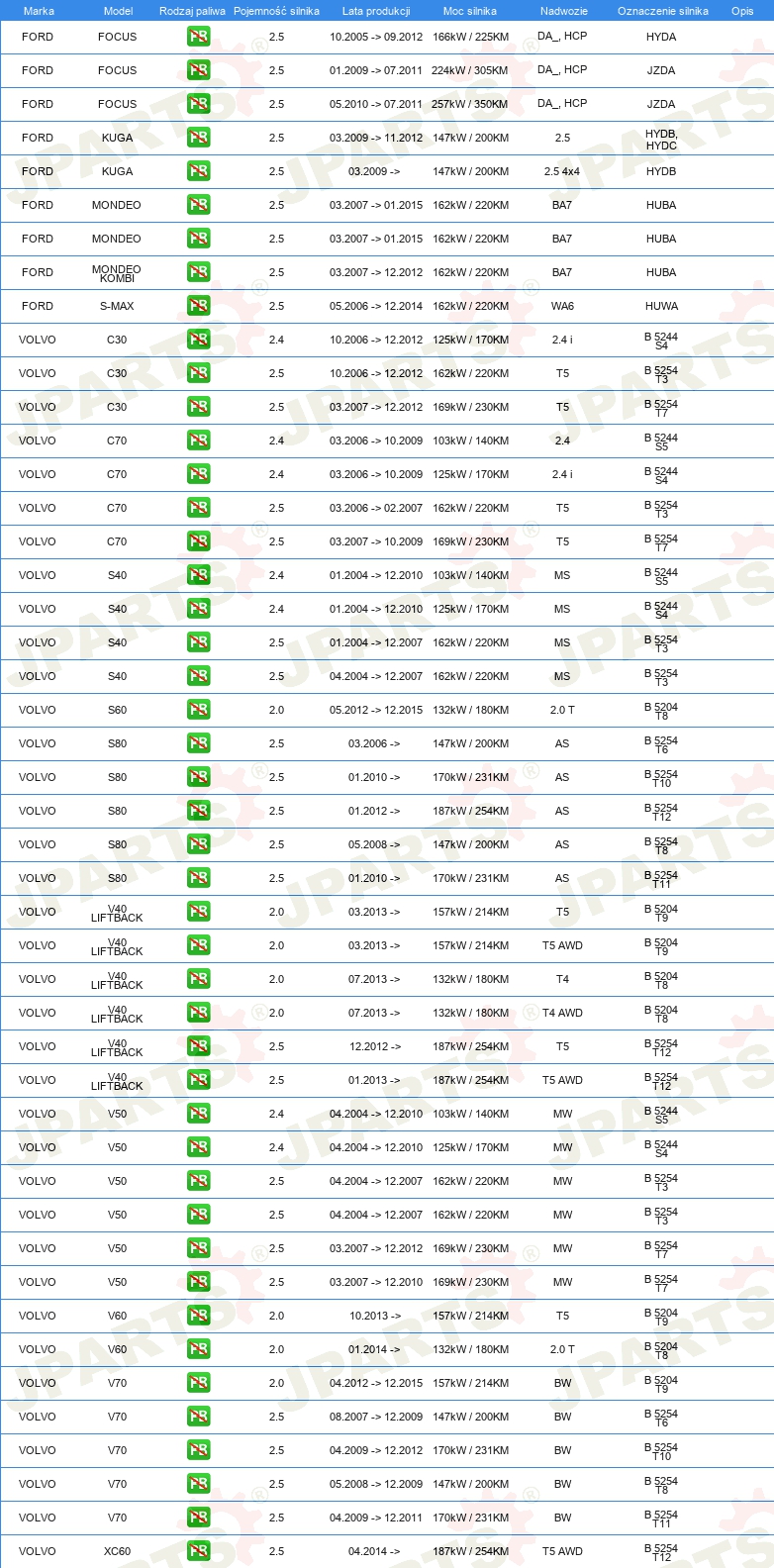The height and width of the screenshot is (1568, 774).
Task: Select the B 5254 T10 code in S80 row
Action: (x=661, y=778)
